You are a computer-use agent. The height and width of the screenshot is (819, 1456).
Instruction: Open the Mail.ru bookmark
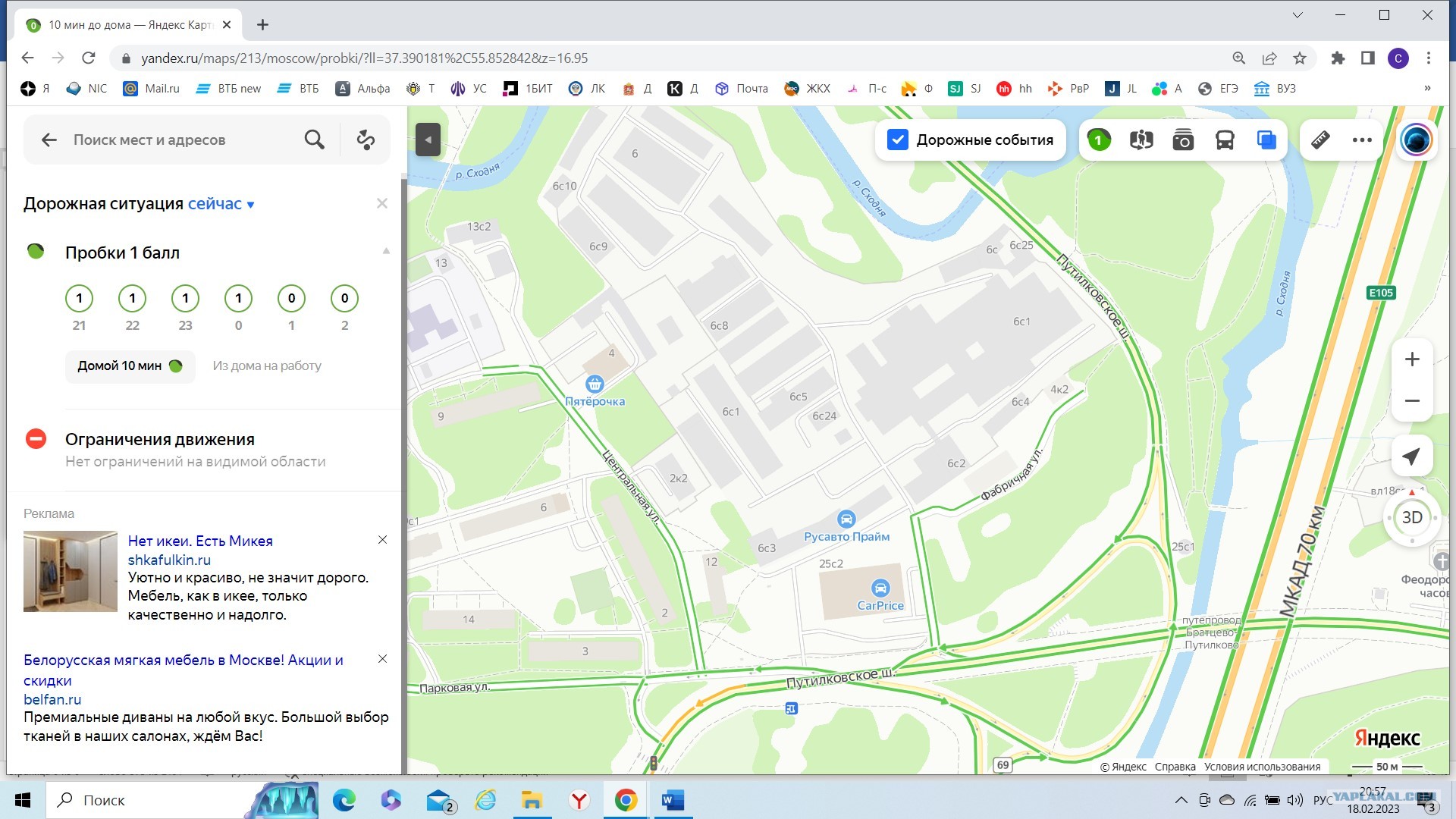(x=152, y=89)
